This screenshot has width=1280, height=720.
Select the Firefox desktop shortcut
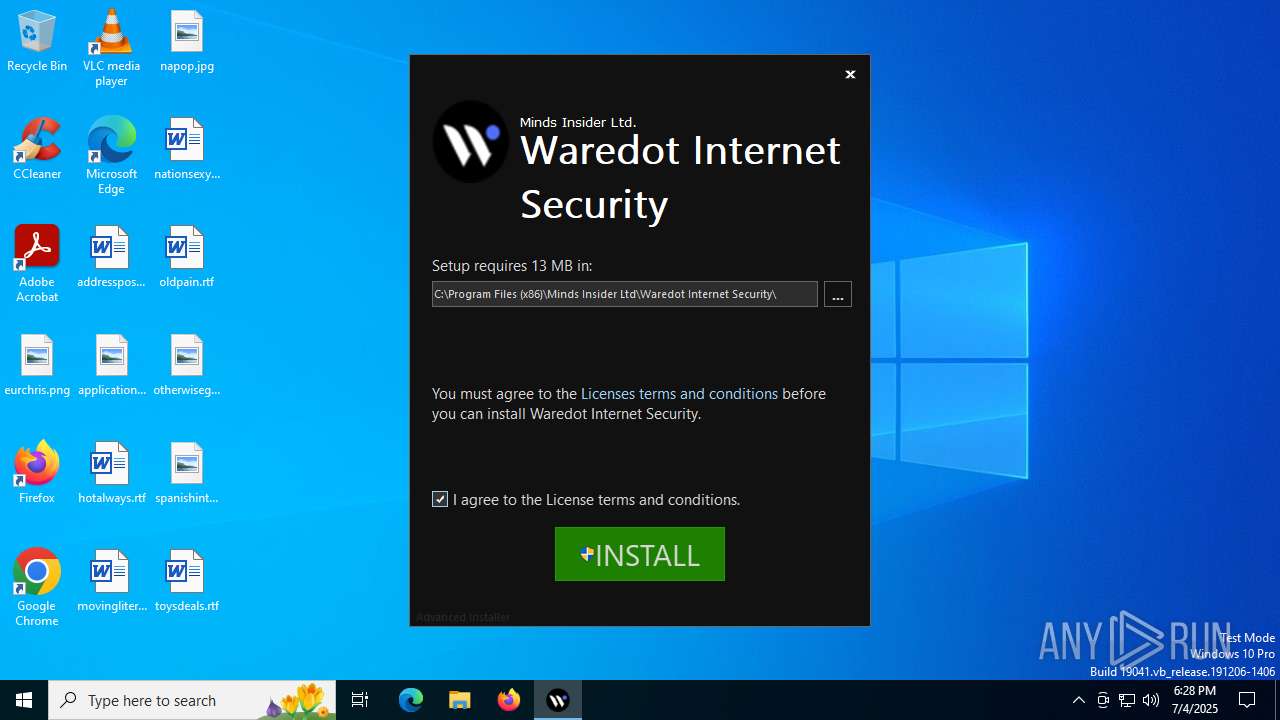tap(37, 474)
